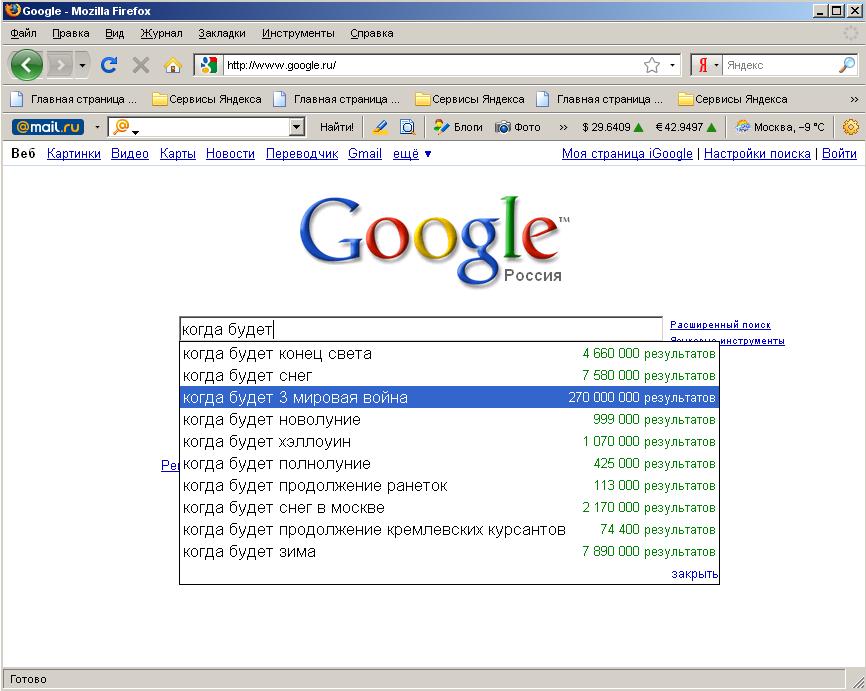Open the 'Войти' sign-in link
Screen dimensions: 866x691
tap(839, 154)
